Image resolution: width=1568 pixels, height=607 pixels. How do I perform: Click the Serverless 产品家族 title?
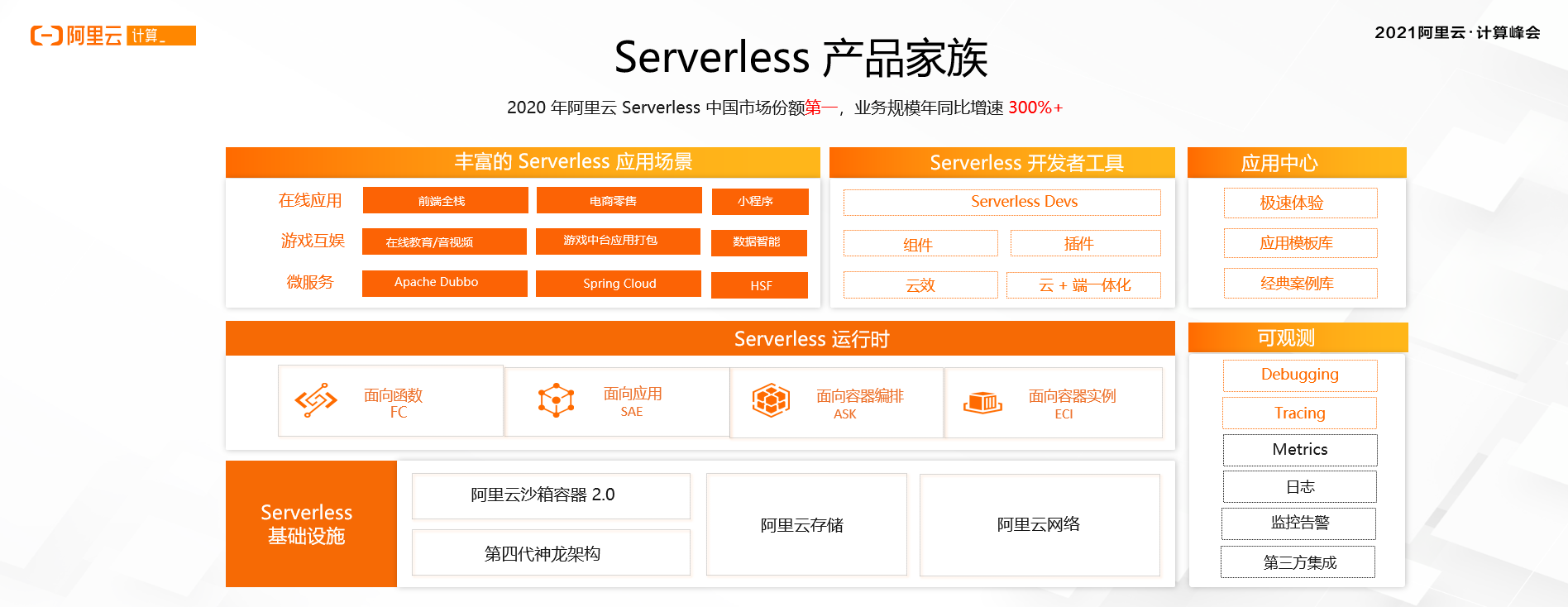click(801, 58)
